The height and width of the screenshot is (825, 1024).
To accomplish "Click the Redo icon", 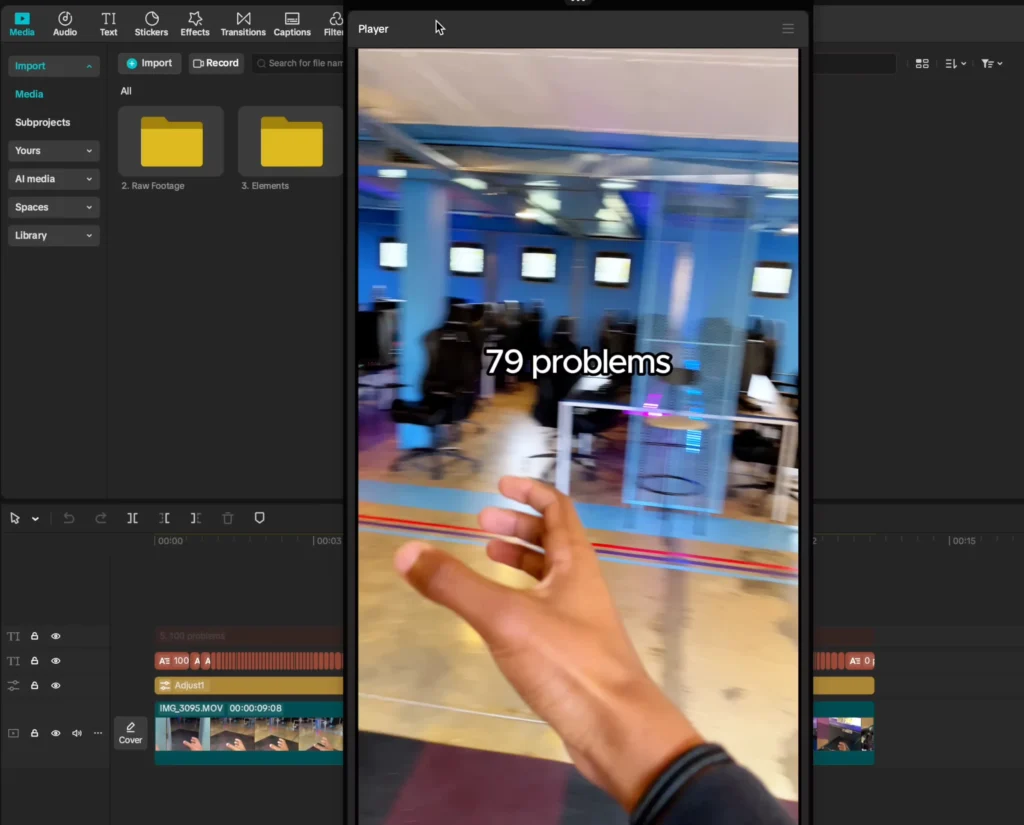I will [101, 518].
